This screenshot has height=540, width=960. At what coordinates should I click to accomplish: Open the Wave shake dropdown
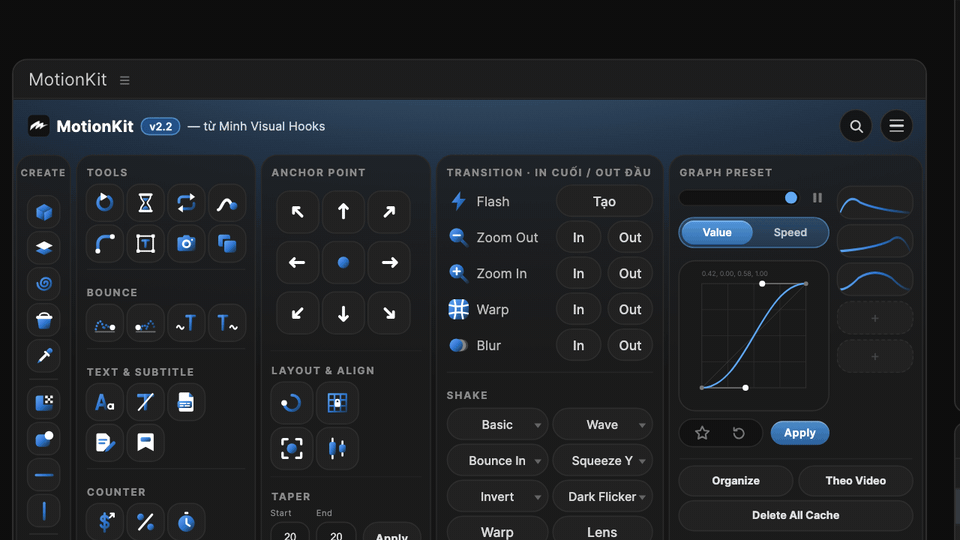click(602, 424)
